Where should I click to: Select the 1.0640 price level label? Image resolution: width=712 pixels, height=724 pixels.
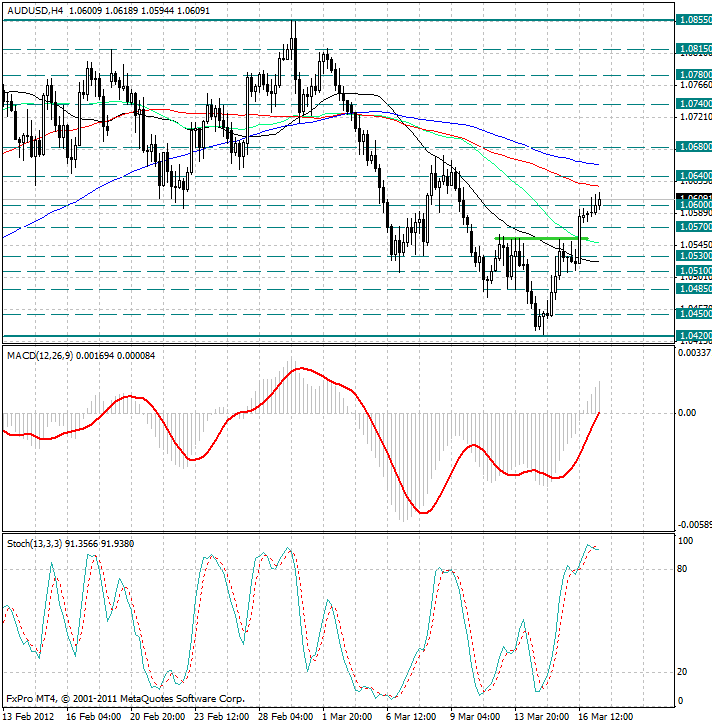tap(694, 176)
